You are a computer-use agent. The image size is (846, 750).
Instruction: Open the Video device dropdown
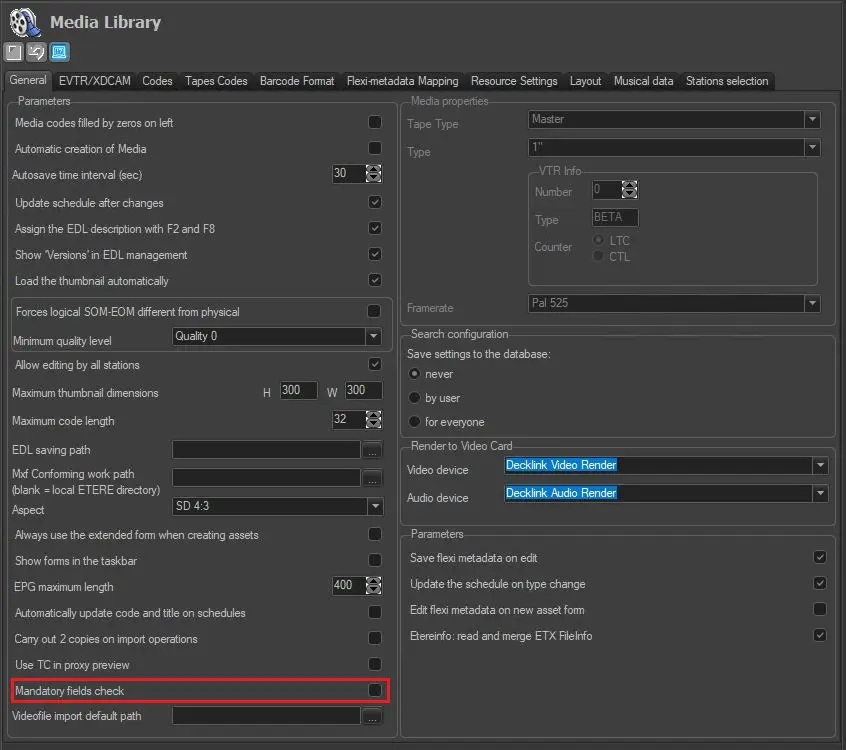pyautogui.click(x=819, y=466)
